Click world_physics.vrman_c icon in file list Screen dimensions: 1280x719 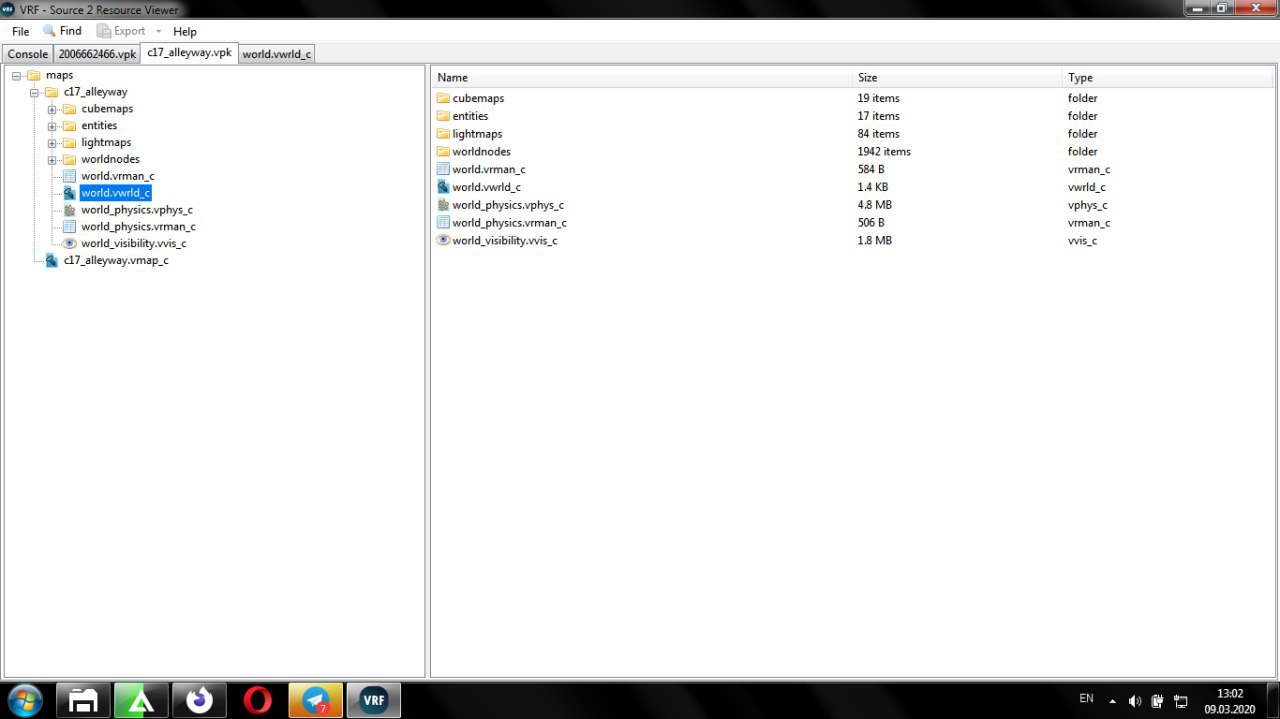tap(444, 223)
